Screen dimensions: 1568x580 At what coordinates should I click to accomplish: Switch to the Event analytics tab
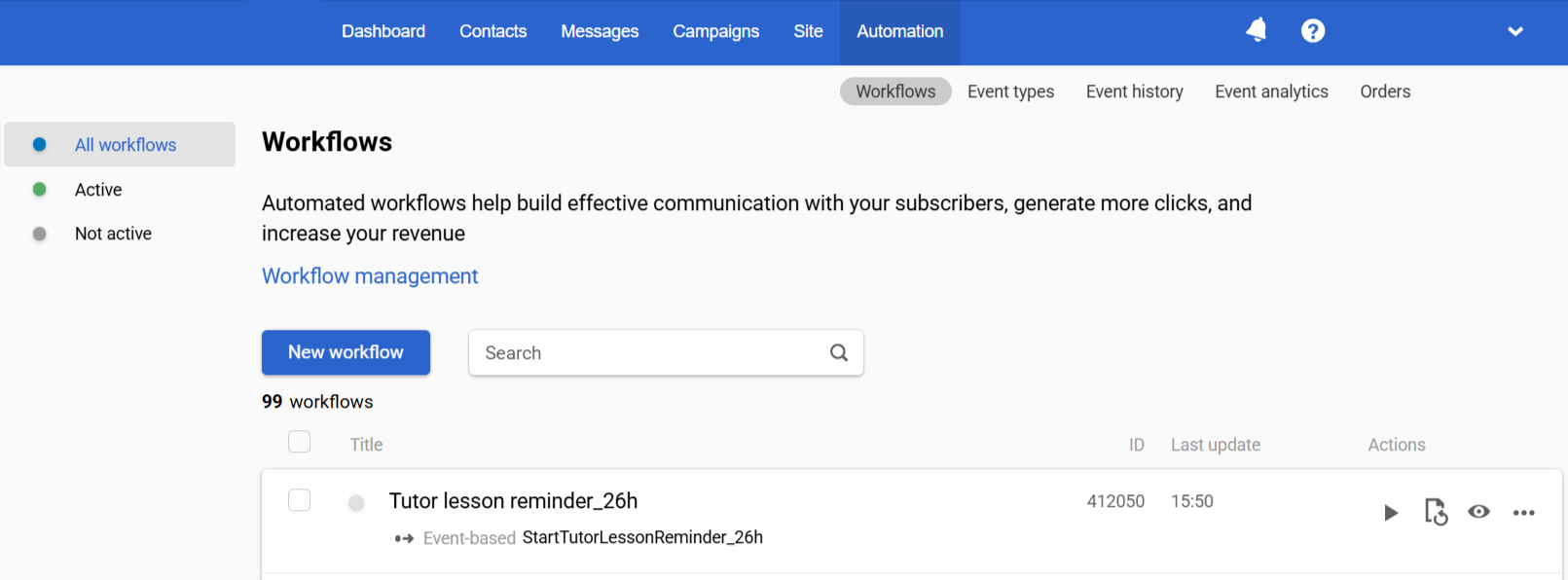pyautogui.click(x=1271, y=91)
